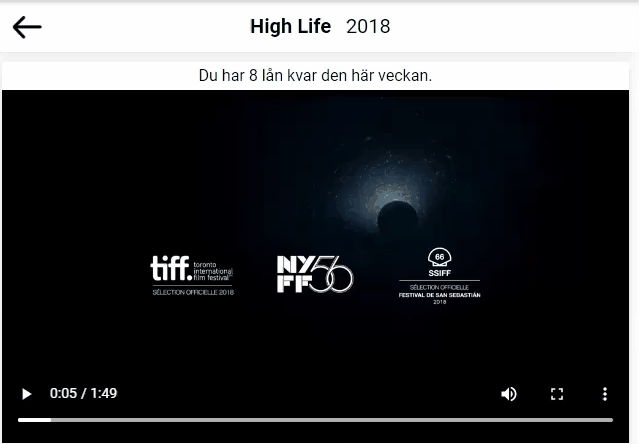Click the 2018 year label
The width and height of the screenshot is (639, 444).
tap(368, 27)
